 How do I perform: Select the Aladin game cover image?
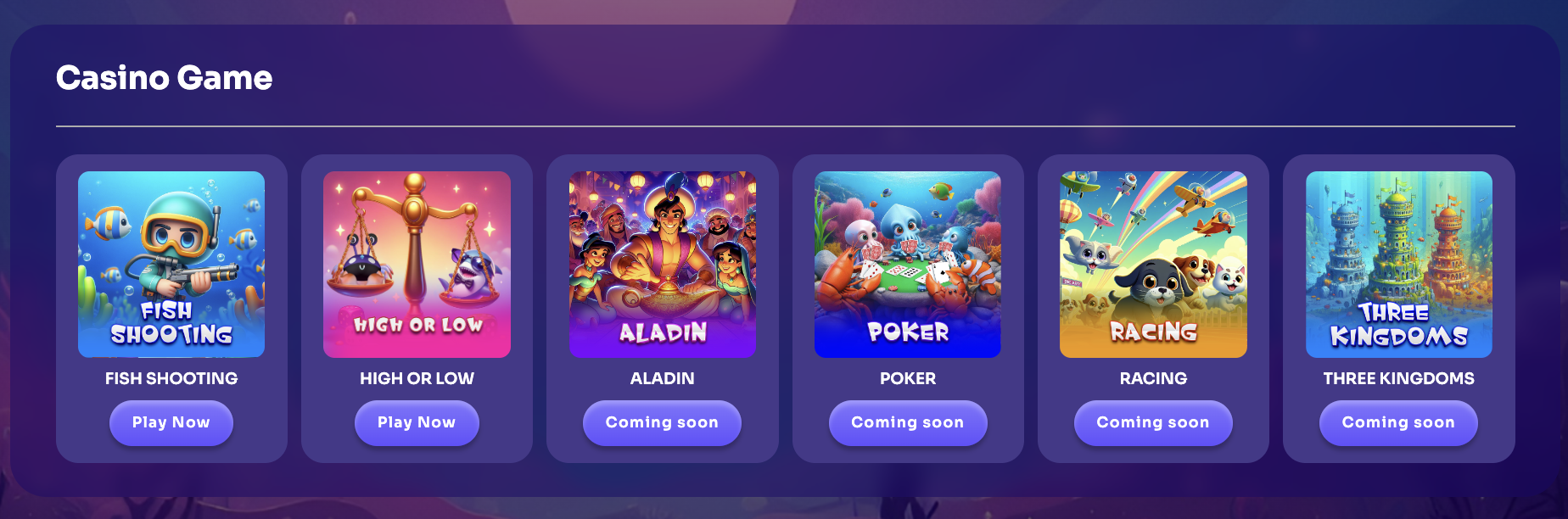663,265
